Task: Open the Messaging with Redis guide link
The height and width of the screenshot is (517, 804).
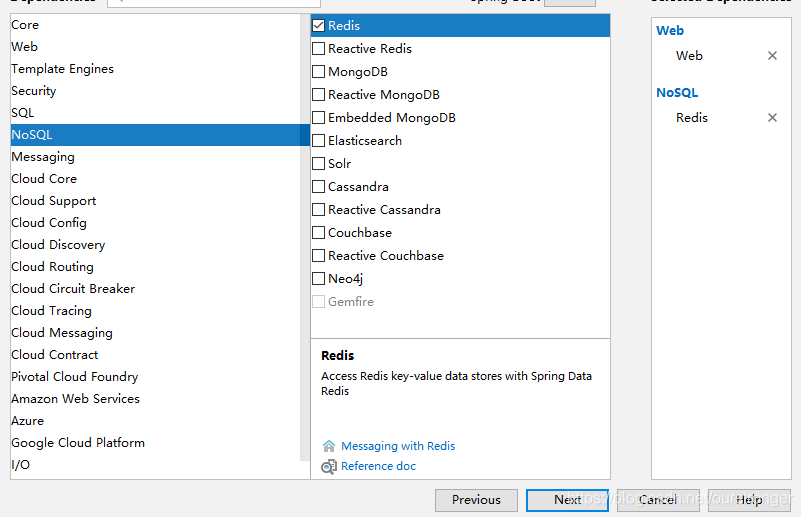Action: pos(398,446)
